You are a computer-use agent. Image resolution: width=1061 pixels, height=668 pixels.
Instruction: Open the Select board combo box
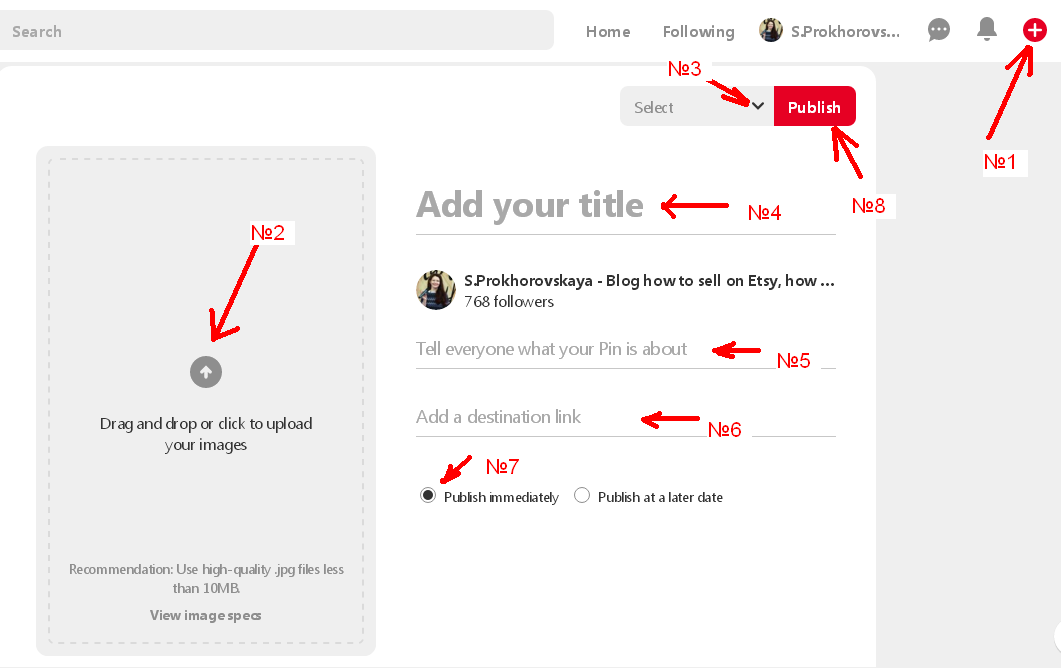point(697,106)
